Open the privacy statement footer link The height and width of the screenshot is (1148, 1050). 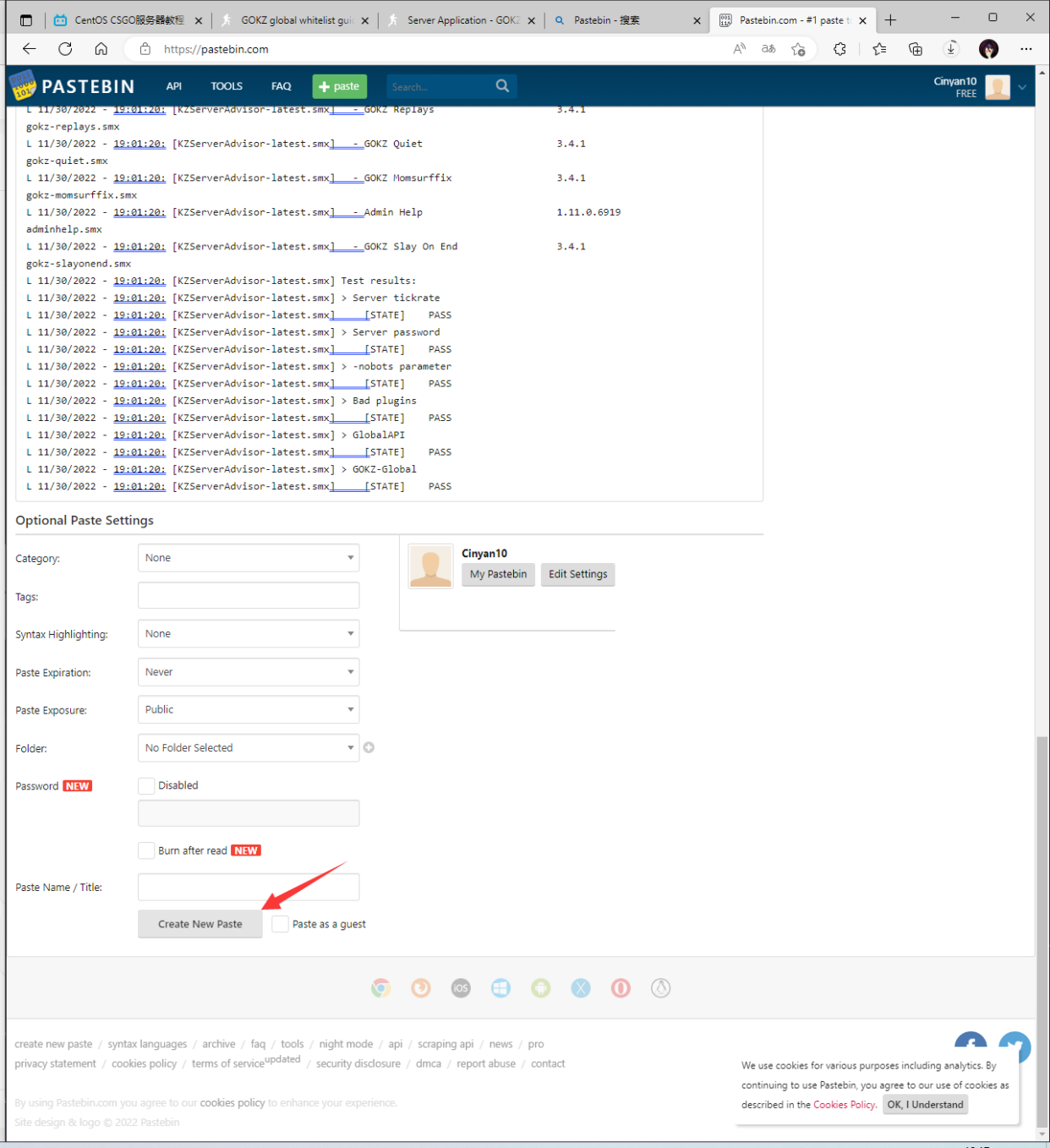click(55, 1063)
